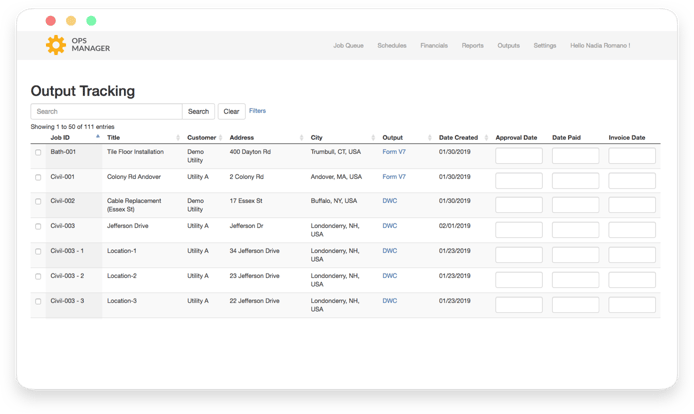Click the Buffalo, NY, USA city cell

pyautogui.click(x=334, y=201)
